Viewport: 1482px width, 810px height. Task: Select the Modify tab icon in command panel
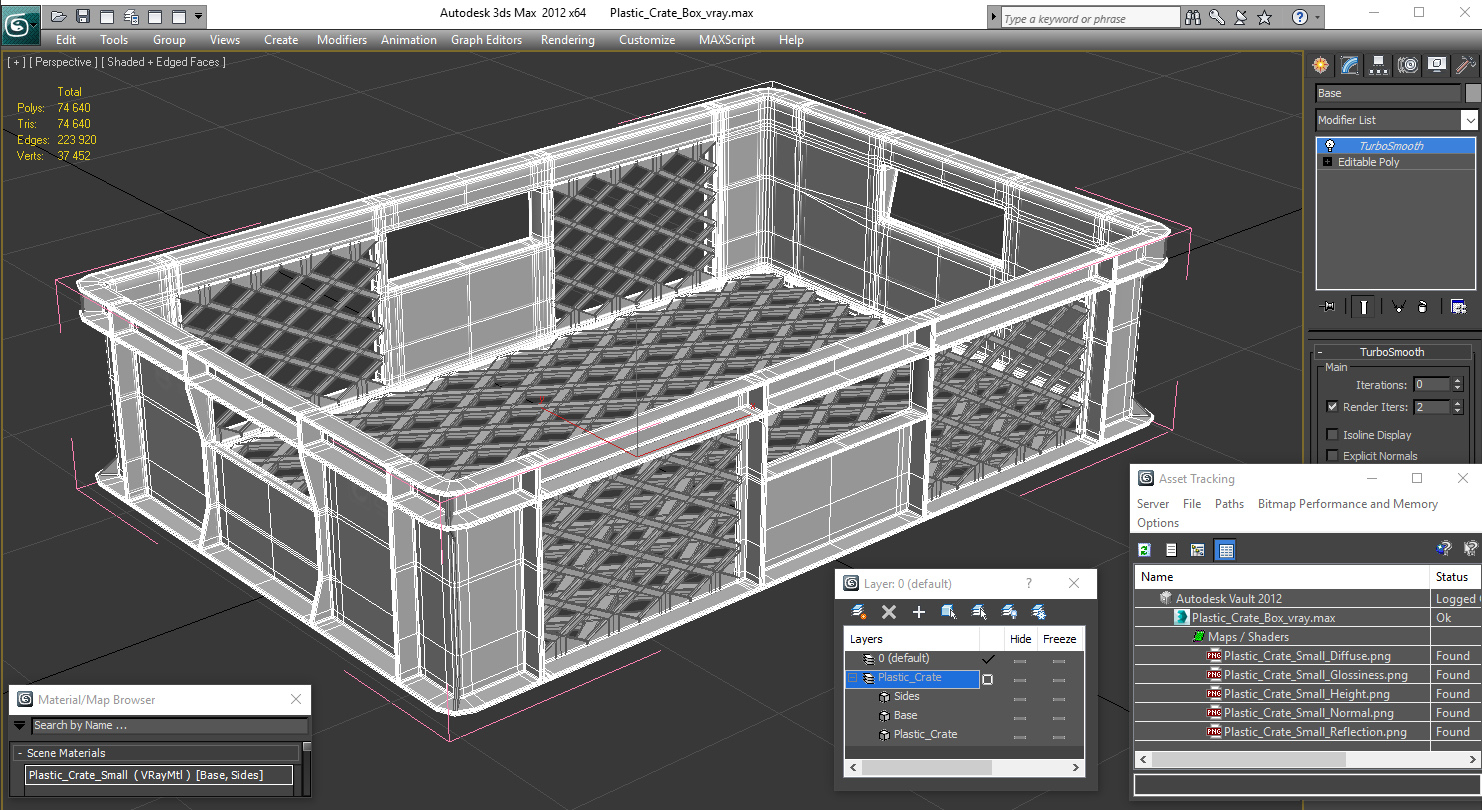click(x=1349, y=65)
